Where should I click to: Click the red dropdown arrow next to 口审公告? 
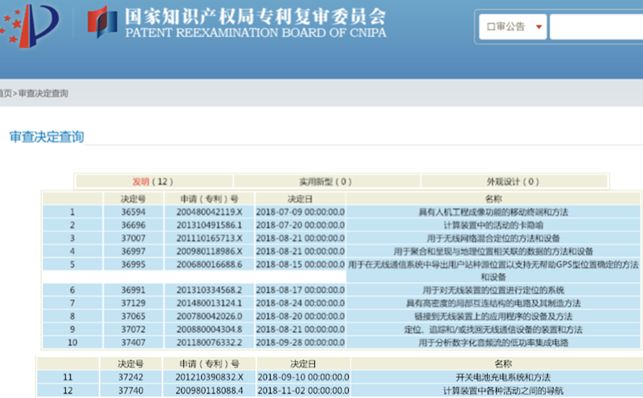pos(539,27)
